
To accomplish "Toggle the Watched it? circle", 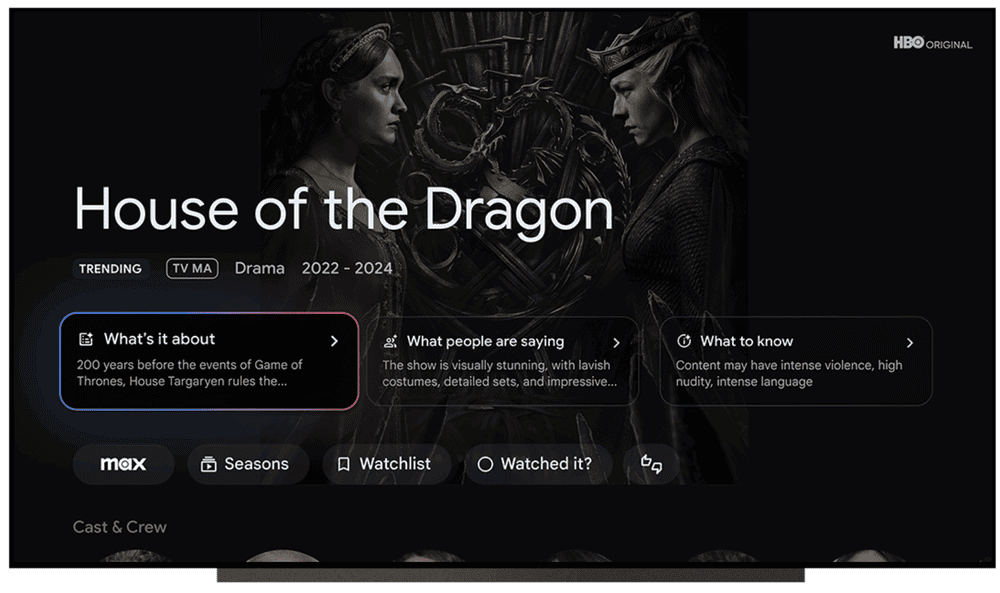I will point(485,464).
